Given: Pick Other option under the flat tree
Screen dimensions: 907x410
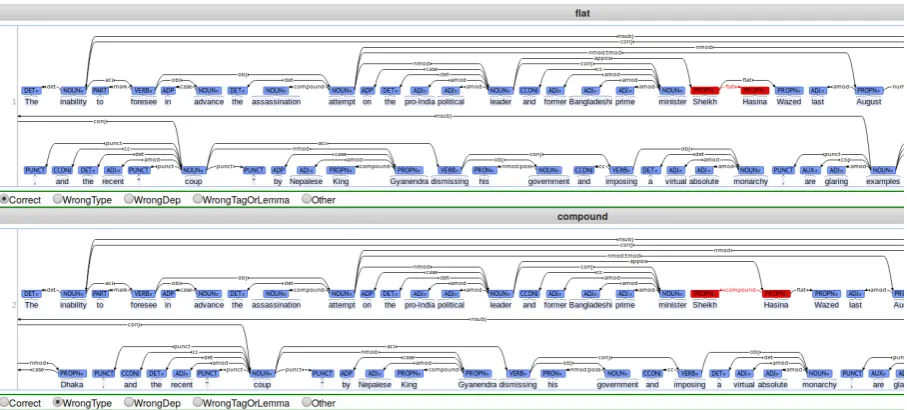Looking at the screenshot, I should [307, 200].
